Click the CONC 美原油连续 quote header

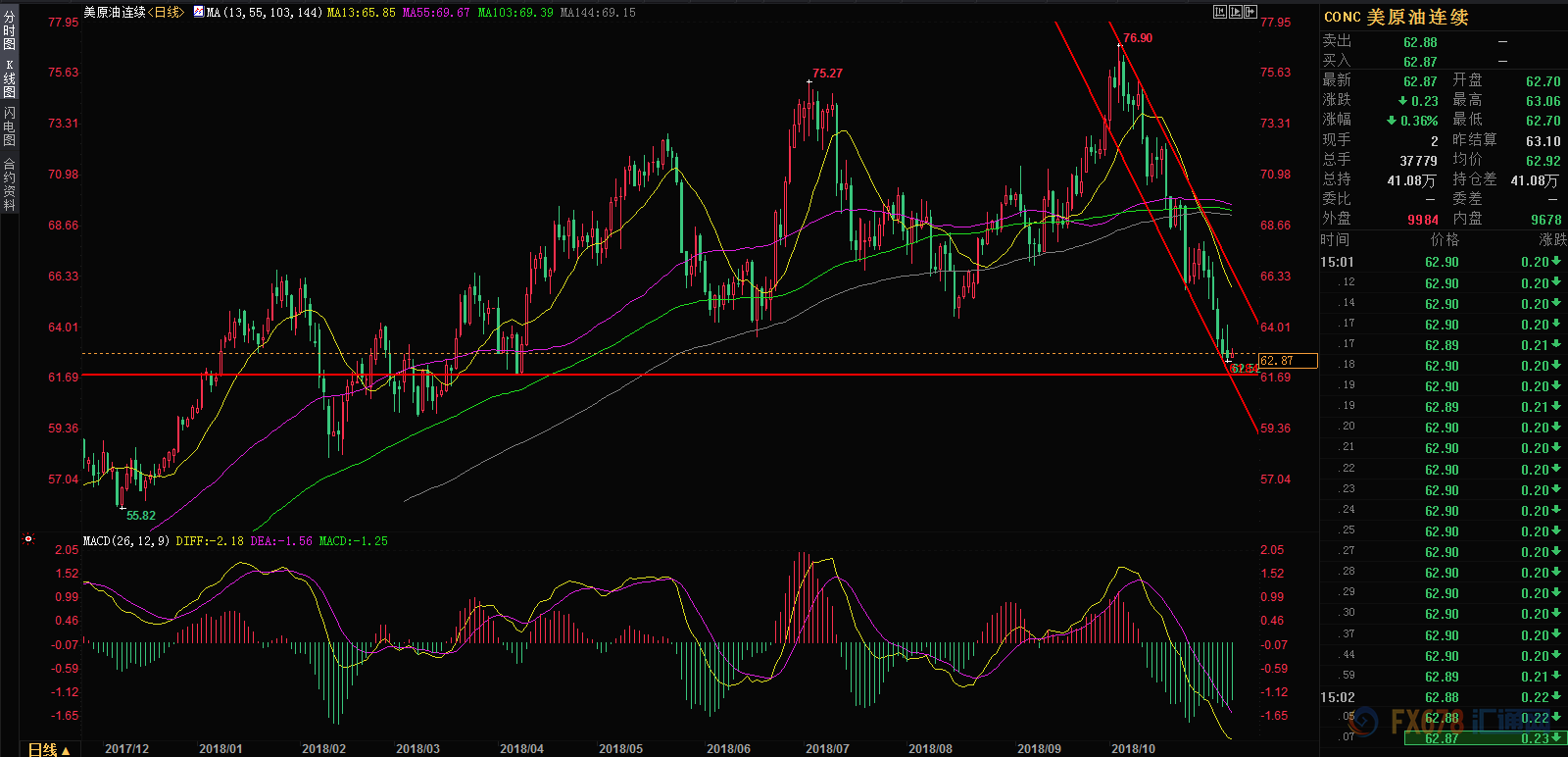(x=1396, y=17)
